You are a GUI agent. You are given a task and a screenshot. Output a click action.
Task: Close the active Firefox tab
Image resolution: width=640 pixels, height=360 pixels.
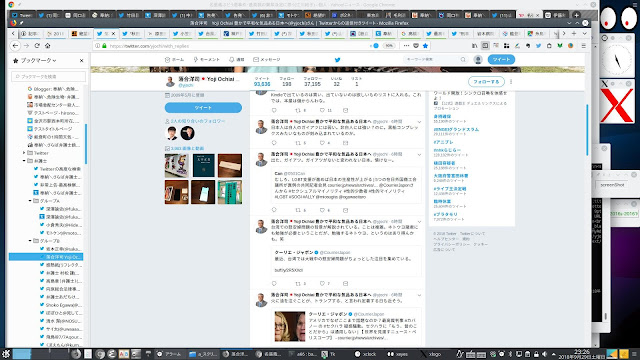click(x=113, y=33)
